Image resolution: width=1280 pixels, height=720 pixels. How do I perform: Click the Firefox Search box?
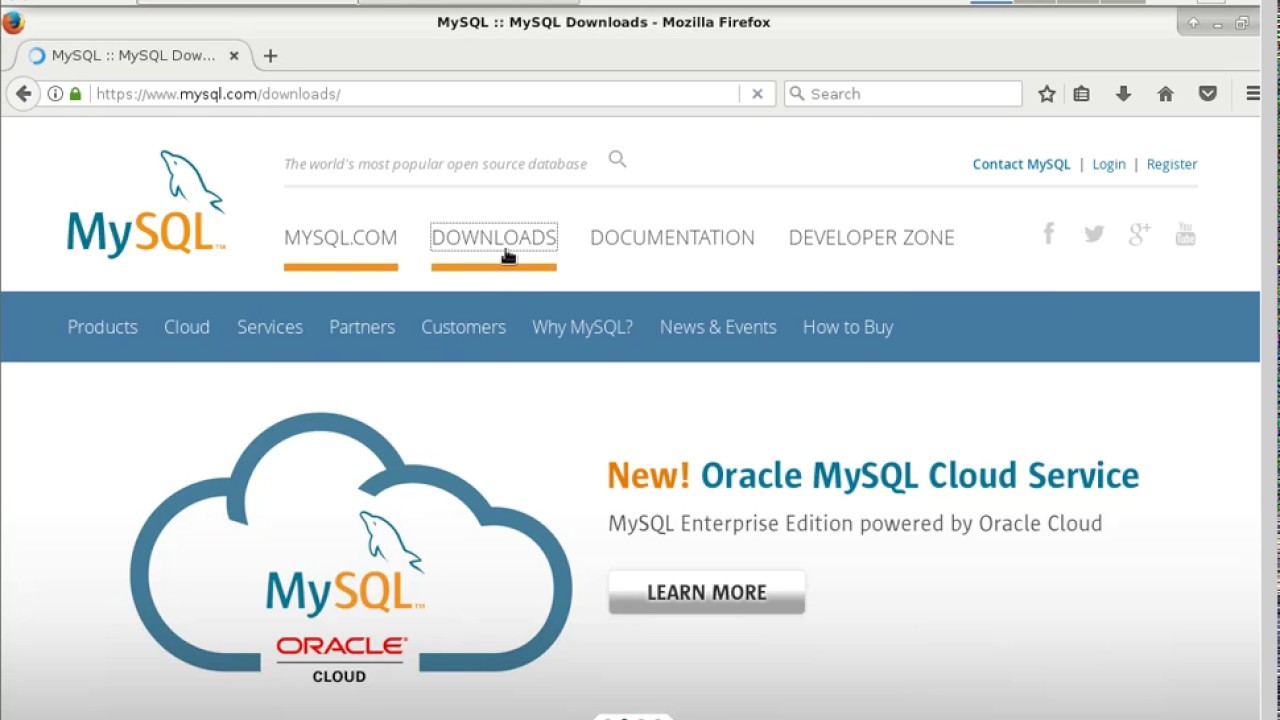pos(903,94)
